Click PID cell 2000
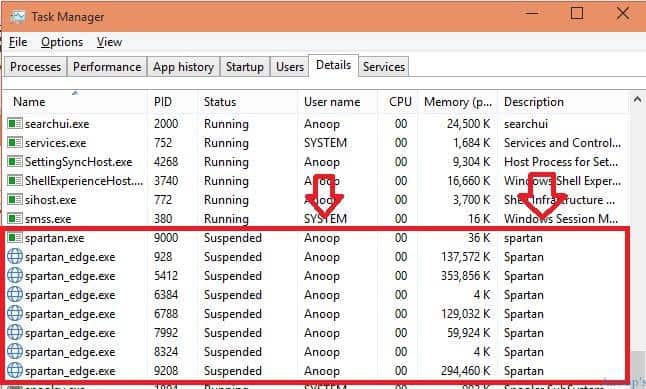The height and width of the screenshot is (389, 646). tap(166, 124)
